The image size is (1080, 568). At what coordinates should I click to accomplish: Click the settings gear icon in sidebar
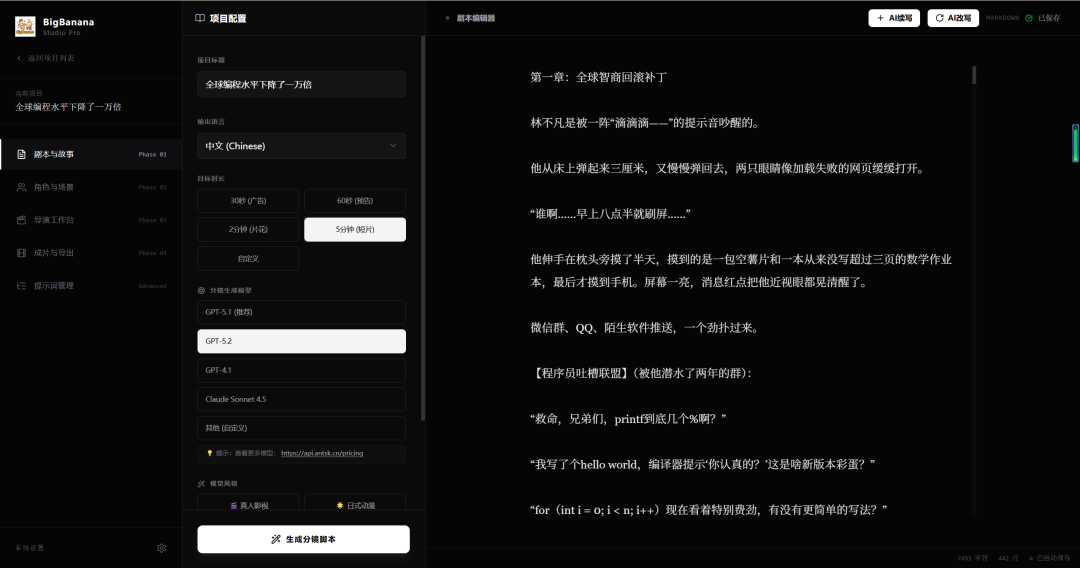pos(162,548)
